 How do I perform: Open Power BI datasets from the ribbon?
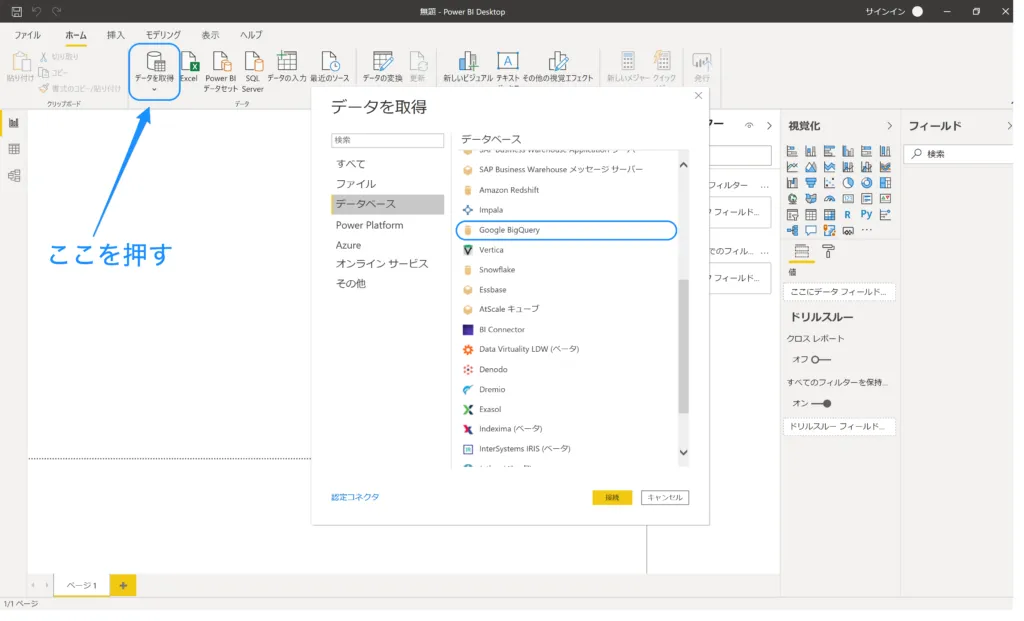tap(221, 71)
